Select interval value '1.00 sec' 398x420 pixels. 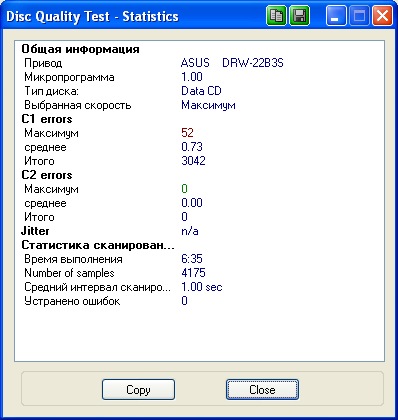click(202, 287)
